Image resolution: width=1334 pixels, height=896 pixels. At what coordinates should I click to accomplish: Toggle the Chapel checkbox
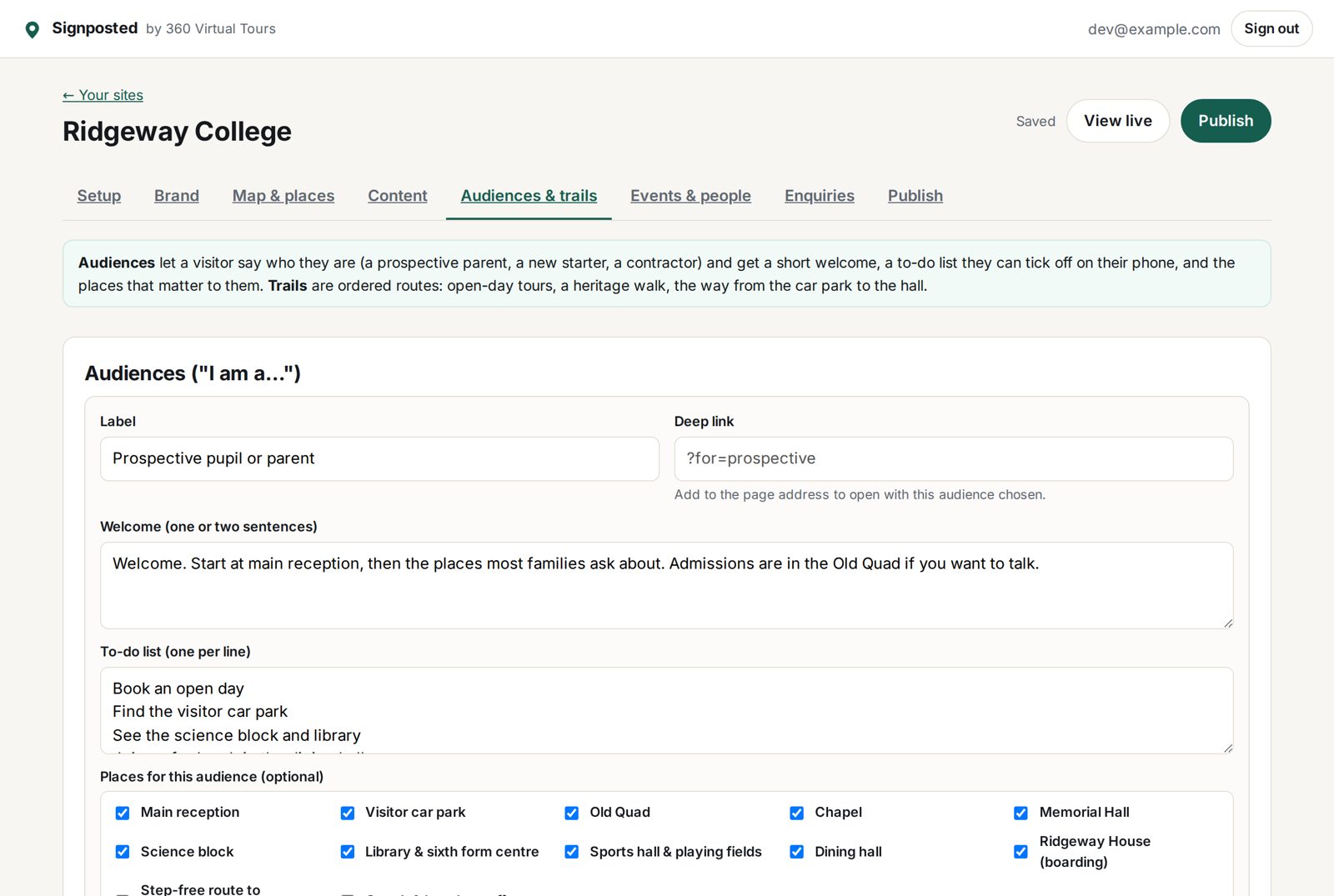(797, 813)
